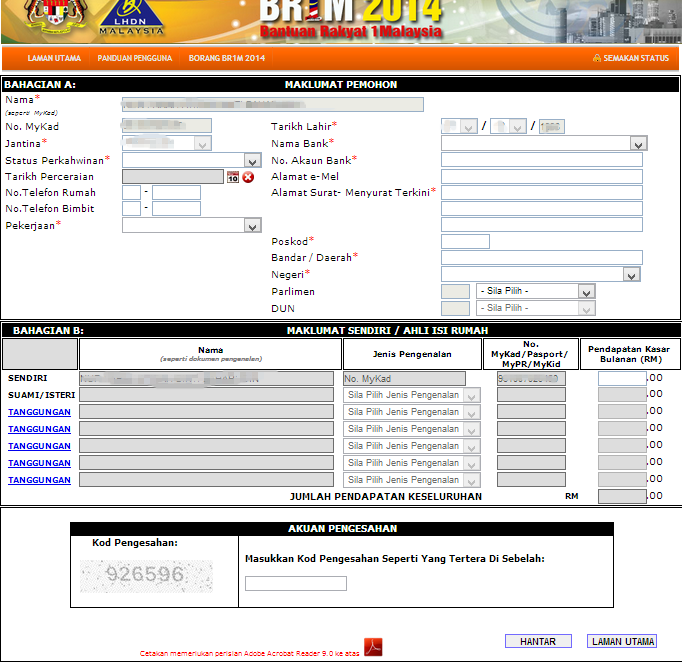Image resolution: width=682 pixels, height=664 pixels.
Task: Focus the Parlimen code box
Action: [455, 291]
